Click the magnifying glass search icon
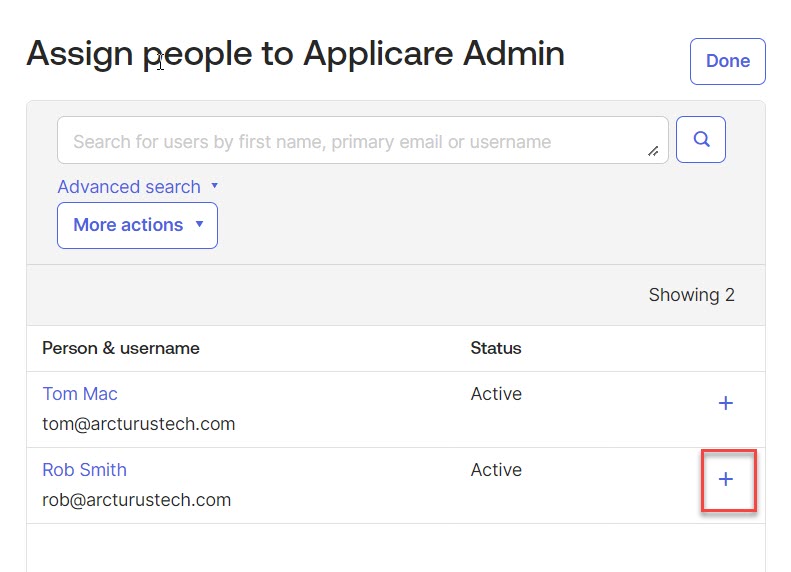The image size is (791, 572). click(x=701, y=140)
